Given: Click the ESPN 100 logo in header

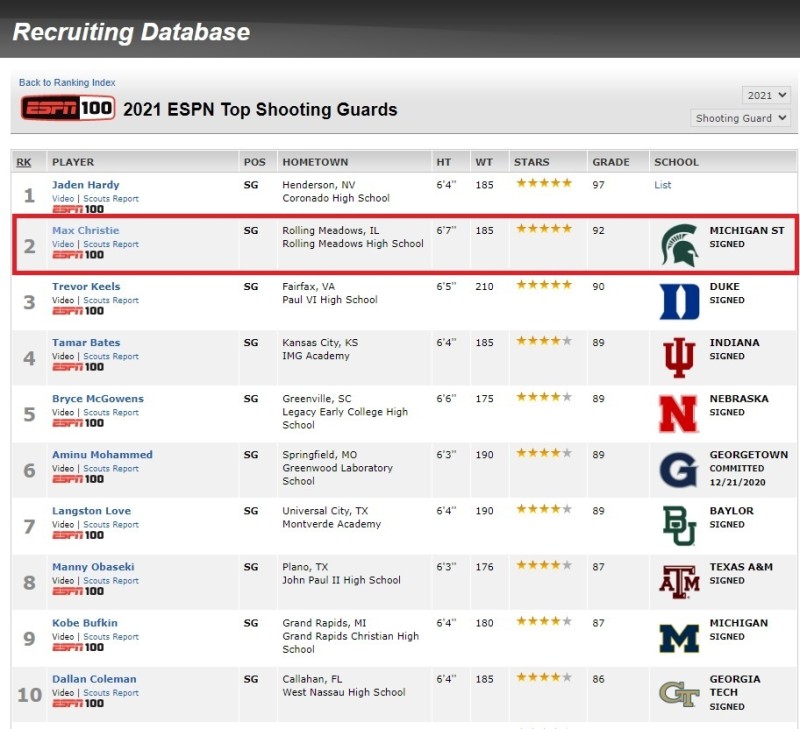Looking at the screenshot, I should 68,108.
